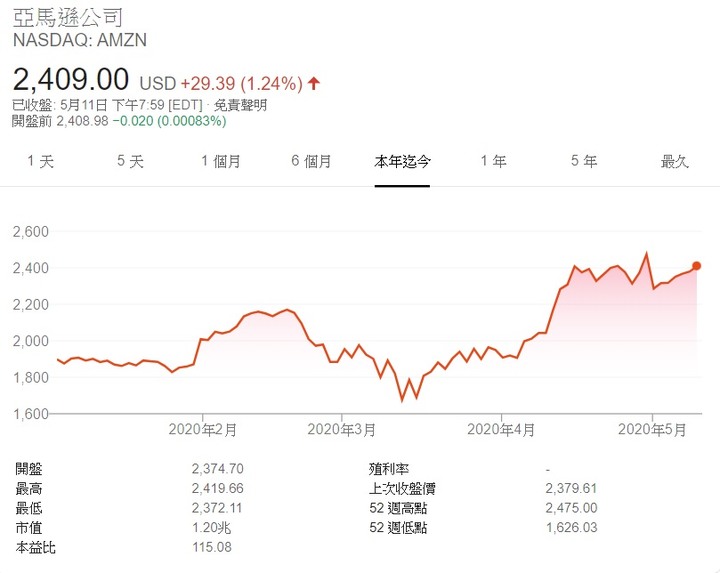Click the current price dot on chart
This screenshot has width=720, height=573.
pyautogui.click(x=697, y=266)
